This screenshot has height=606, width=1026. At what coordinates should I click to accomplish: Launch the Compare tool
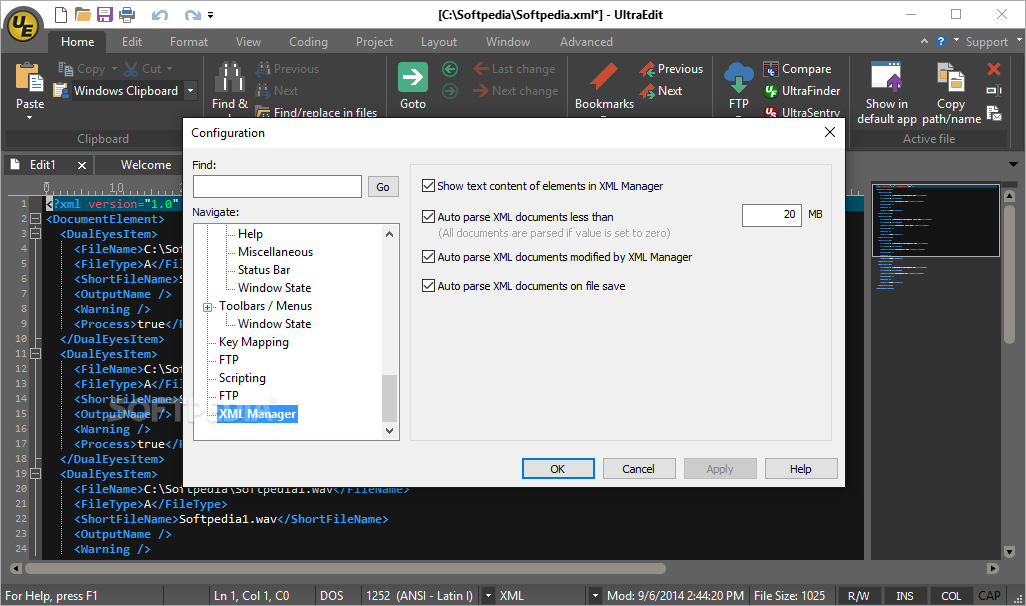[797, 69]
